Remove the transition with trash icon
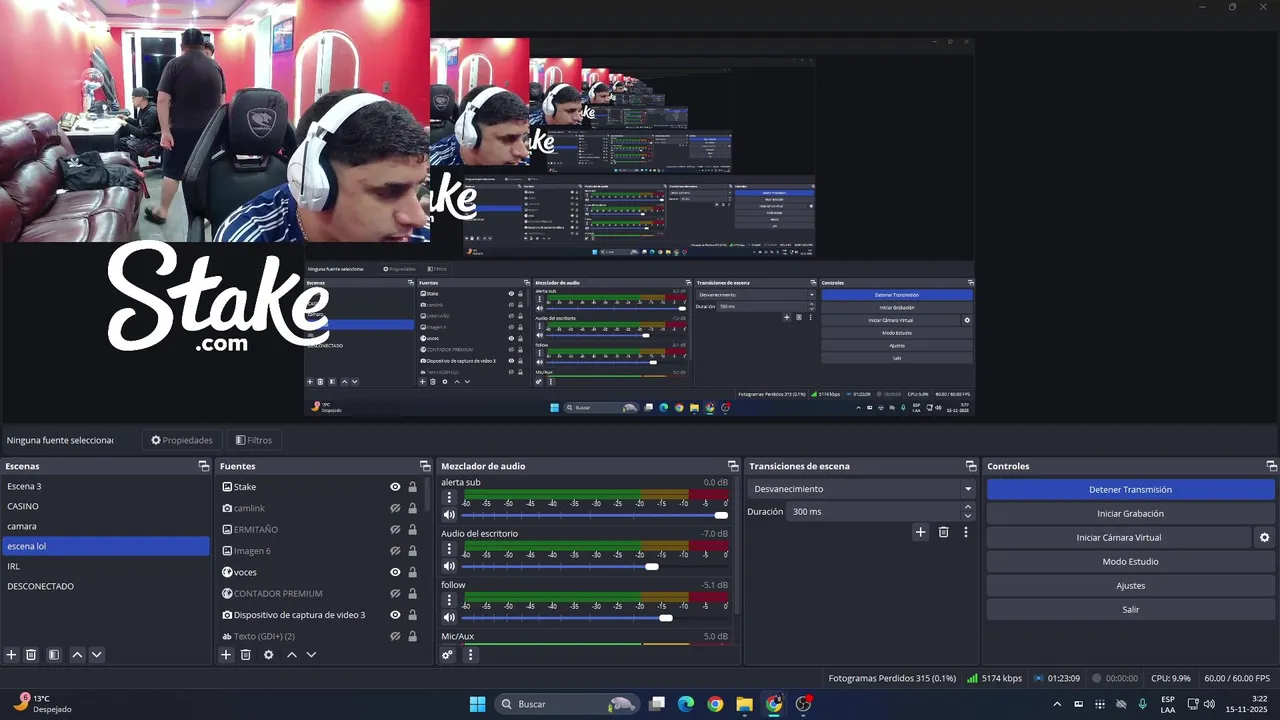 click(943, 532)
